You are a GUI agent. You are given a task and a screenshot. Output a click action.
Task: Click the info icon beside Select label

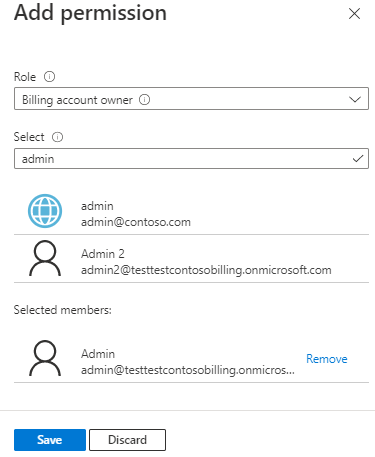click(57, 137)
